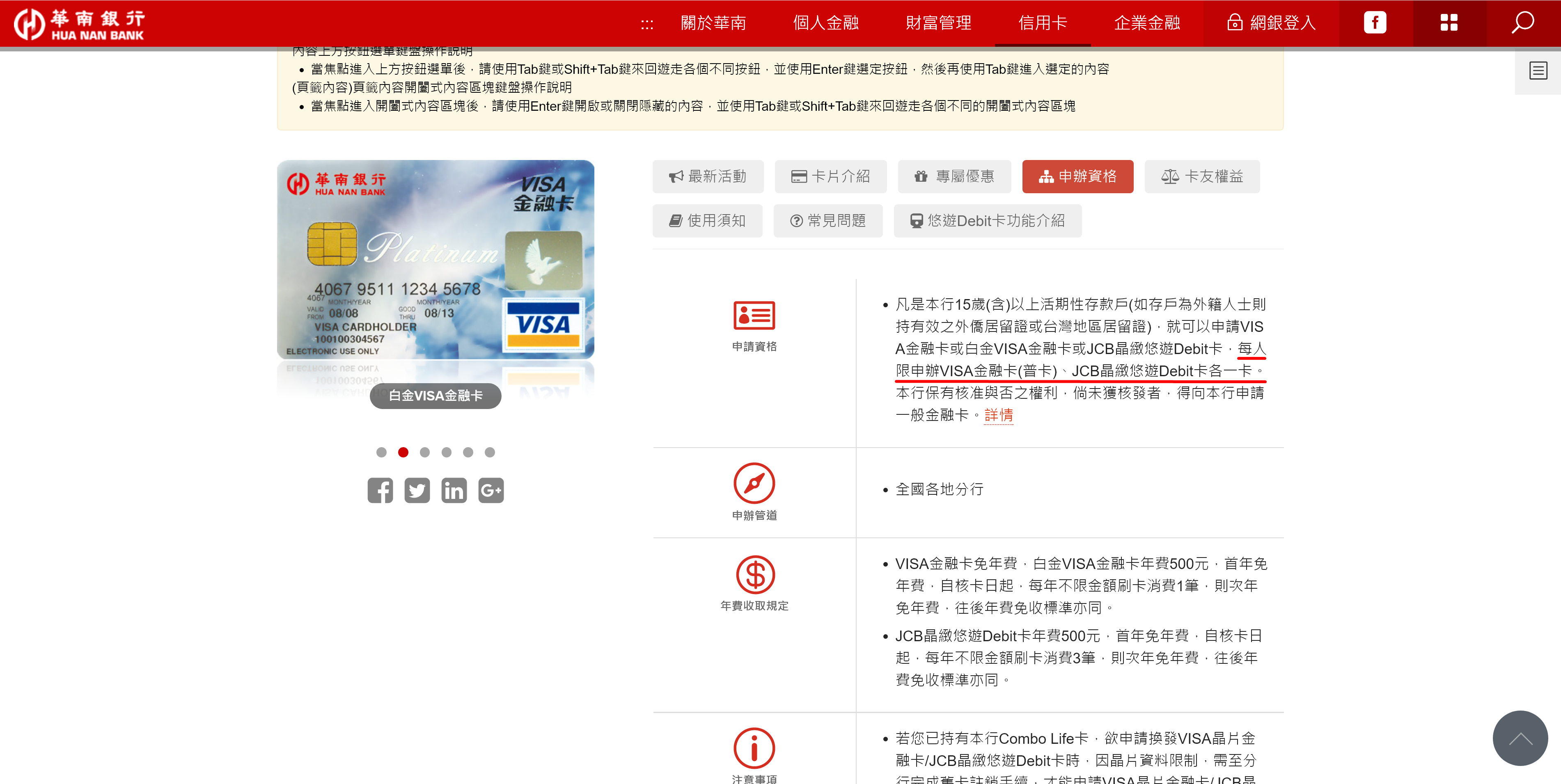Click the accessibility ::: skip marker
This screenshot has height=784, width=1561.
click(646, 24)
